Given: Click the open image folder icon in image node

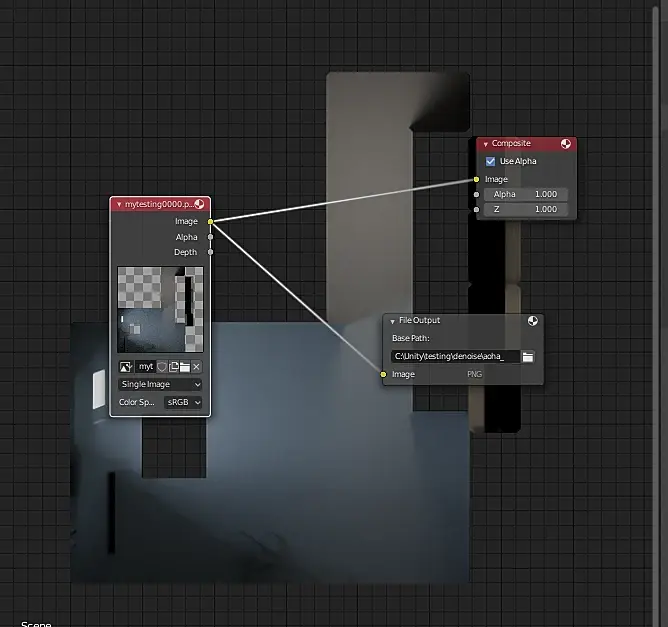Looking at the screenshot, I should [185, 367].
